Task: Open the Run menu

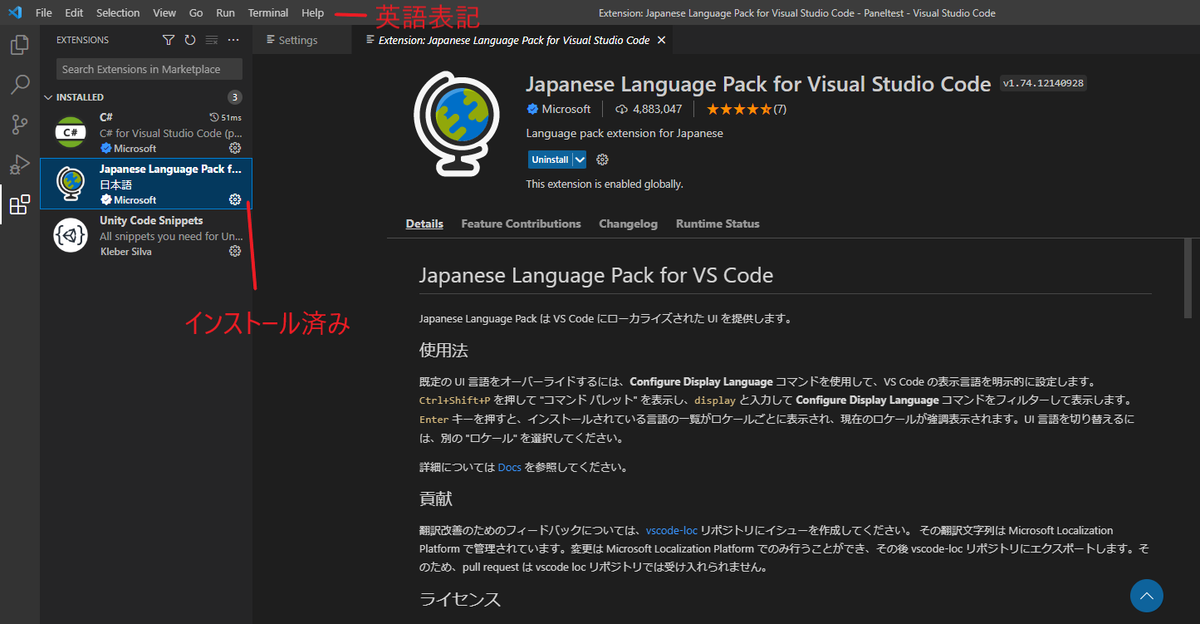Action: (x=225, y=13)
